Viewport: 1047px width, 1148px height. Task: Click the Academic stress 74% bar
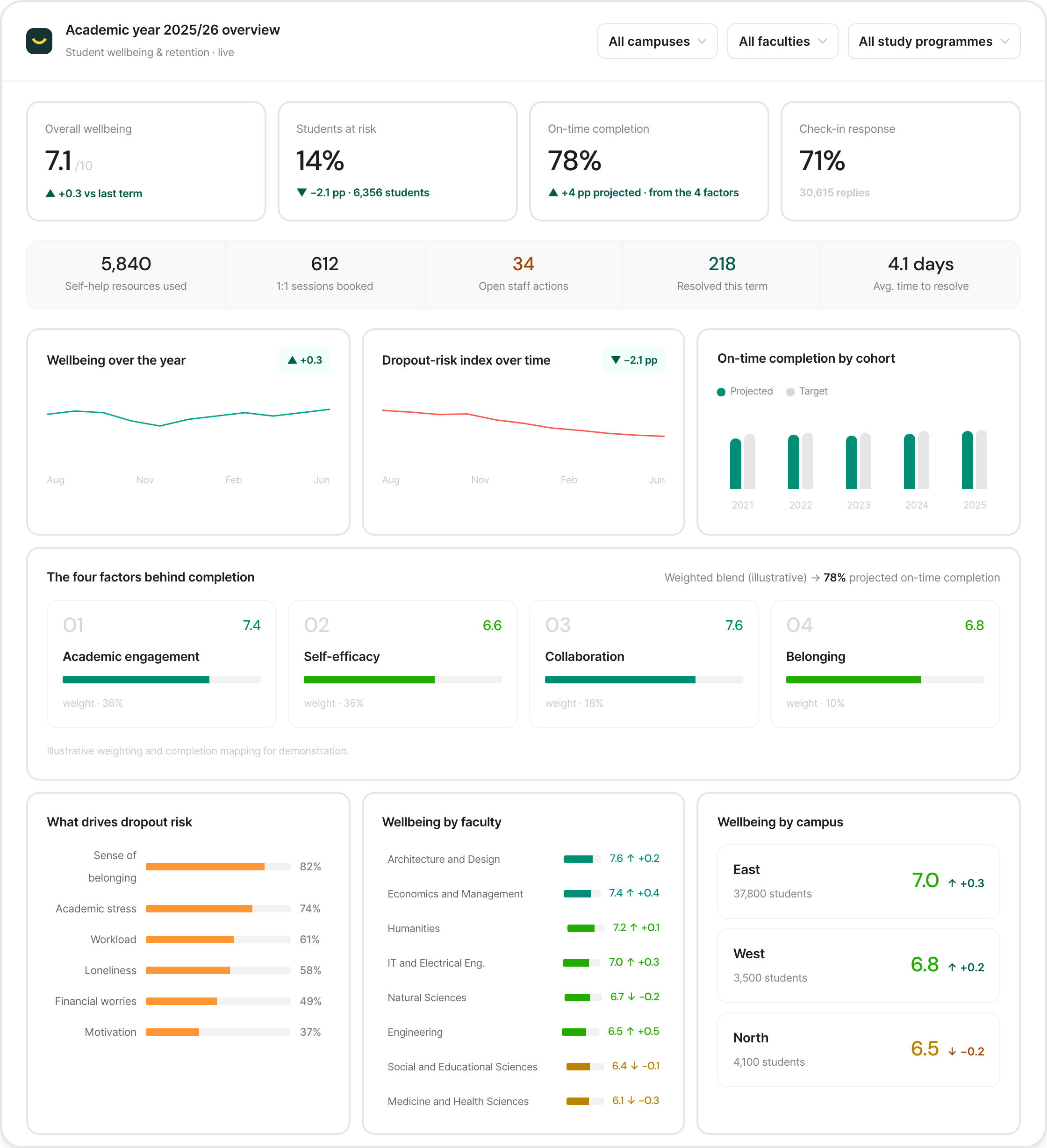coord(218,909)
